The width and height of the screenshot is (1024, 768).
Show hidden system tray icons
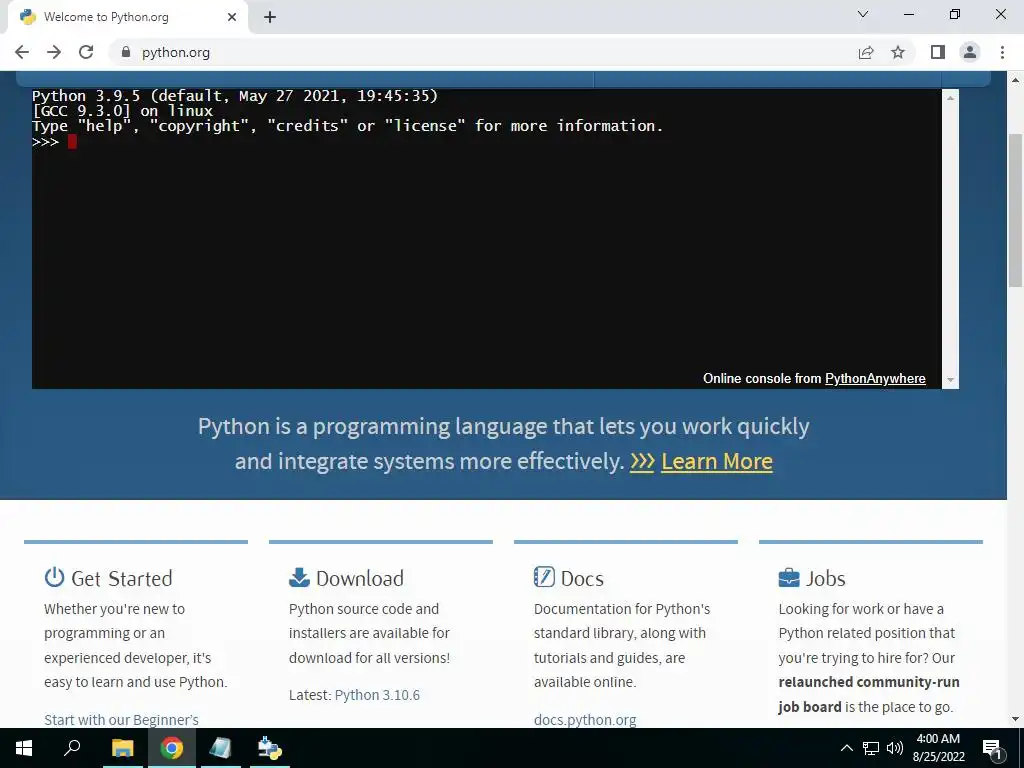(846, 748)
